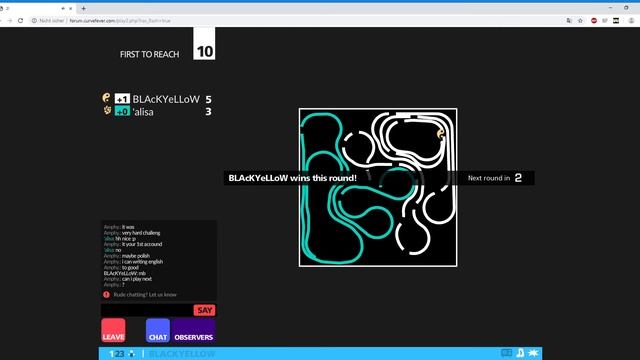Click BLACKYELLOW username in bottom bar
The width and height of the screenshot is (640, 360).
click(x=182, y=354)
